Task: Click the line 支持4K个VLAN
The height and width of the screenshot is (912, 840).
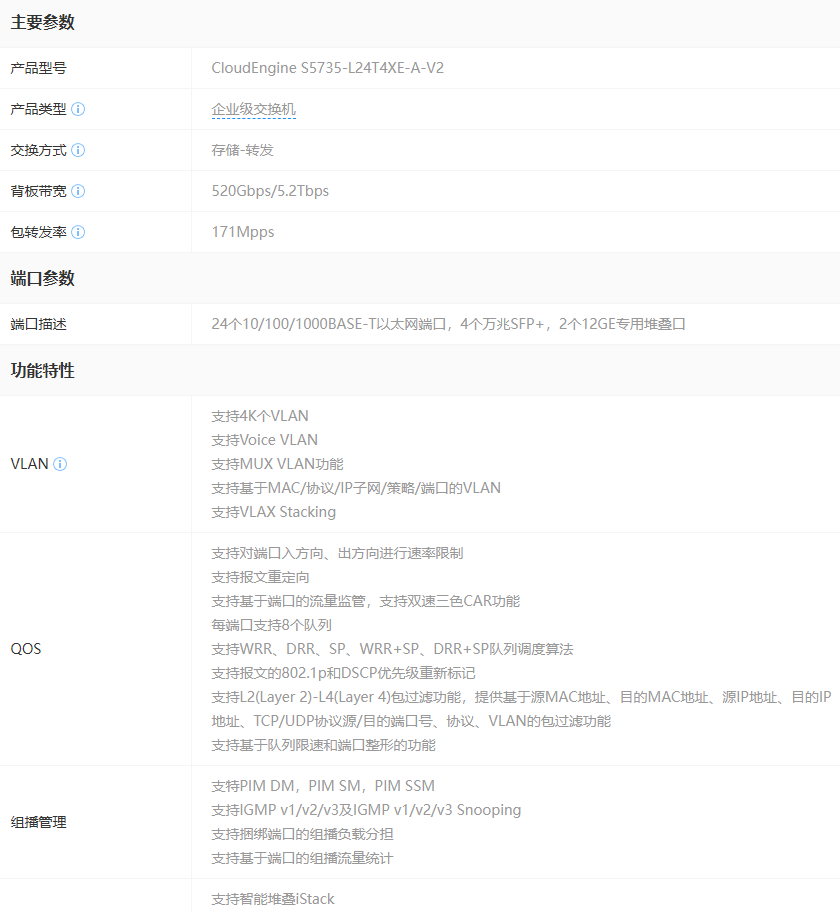Action: 260,416
